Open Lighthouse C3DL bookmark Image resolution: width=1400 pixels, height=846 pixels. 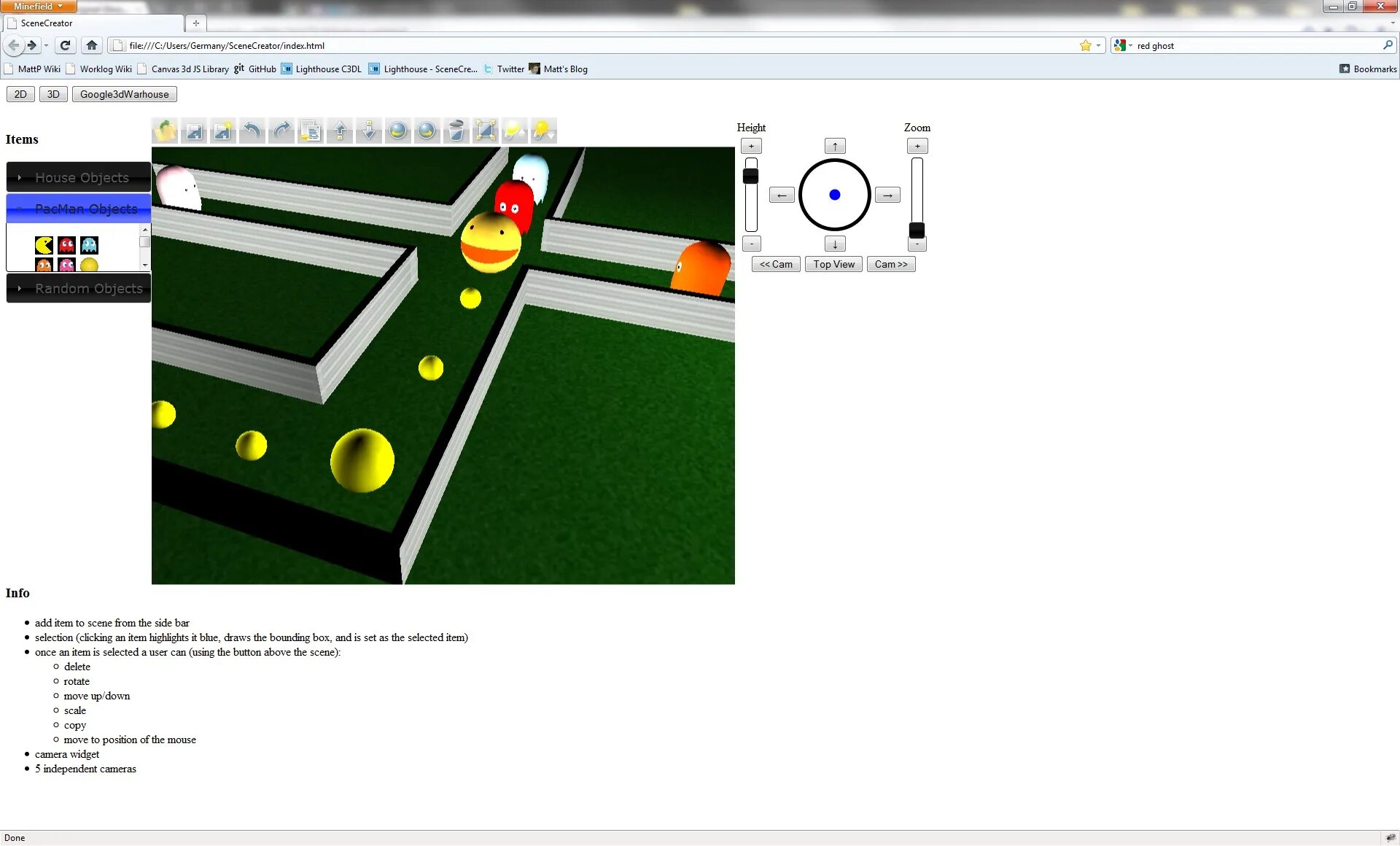(x=322, y=69)
